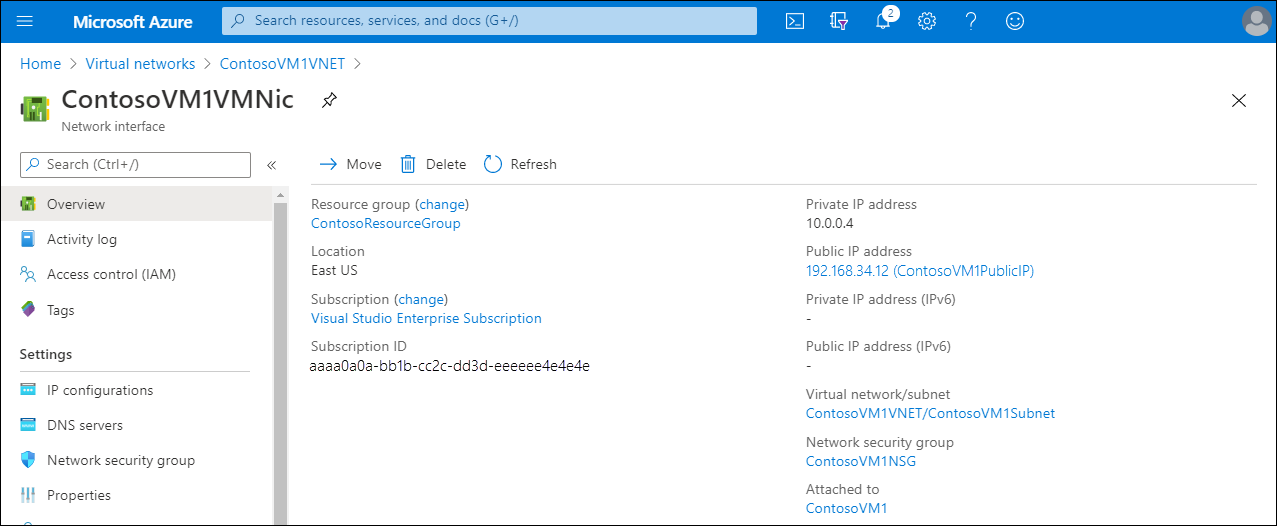Image resolution: width=1277 pixels, height=526 pixels.
Task: Refresh the network interface overview
Action: pyautogui.click(x=520, y=164)
